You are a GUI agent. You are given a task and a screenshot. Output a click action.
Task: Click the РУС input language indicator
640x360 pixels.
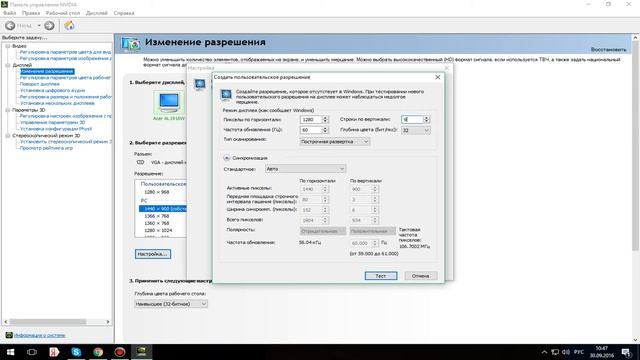coord(579,352)
